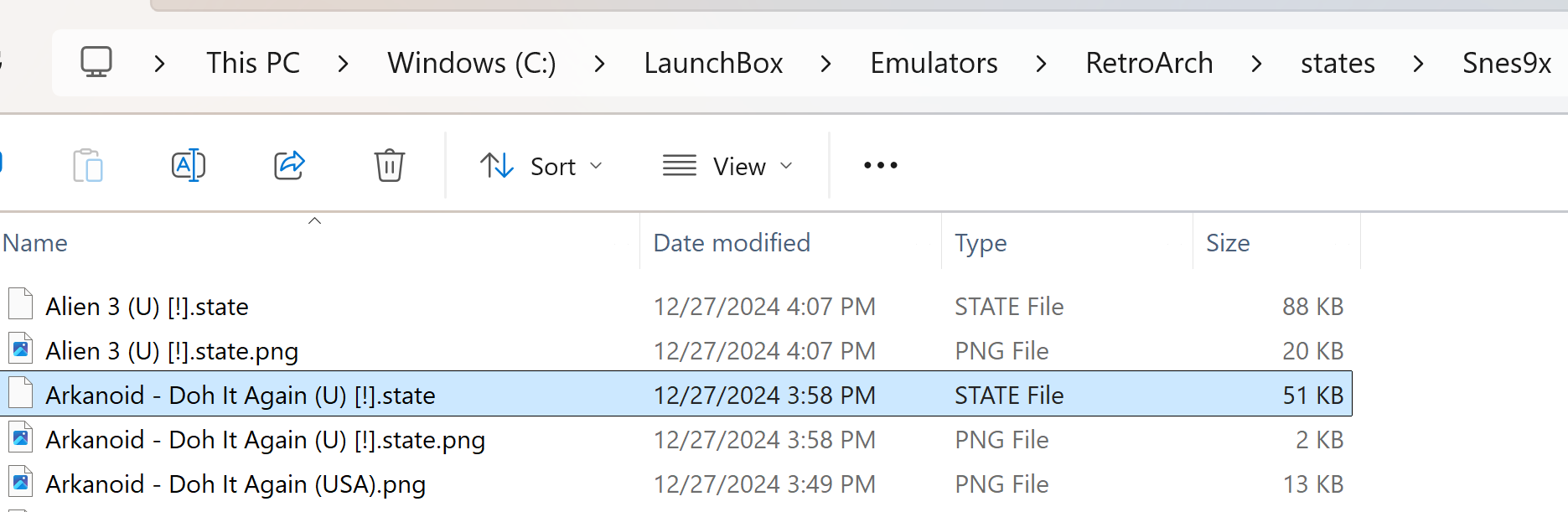The height and width of the screenshot is (512, 1568).
Task: Click the 2 KB size cell
Action: pos(1319,440)
